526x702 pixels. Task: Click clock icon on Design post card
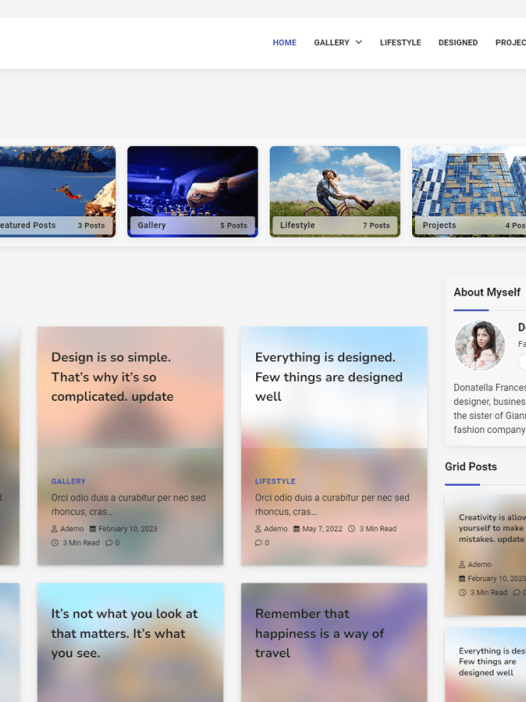coord(55,543)
